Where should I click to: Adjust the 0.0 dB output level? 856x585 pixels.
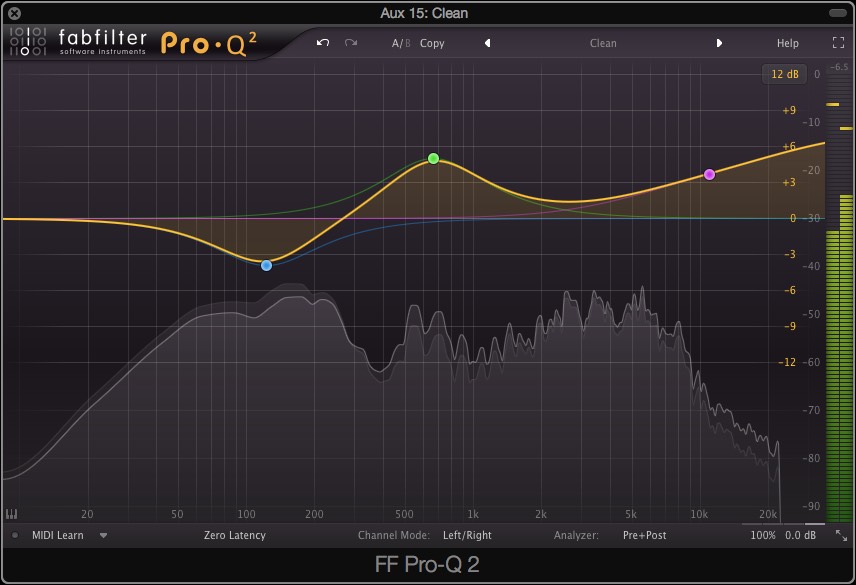(x=800, y=535)
